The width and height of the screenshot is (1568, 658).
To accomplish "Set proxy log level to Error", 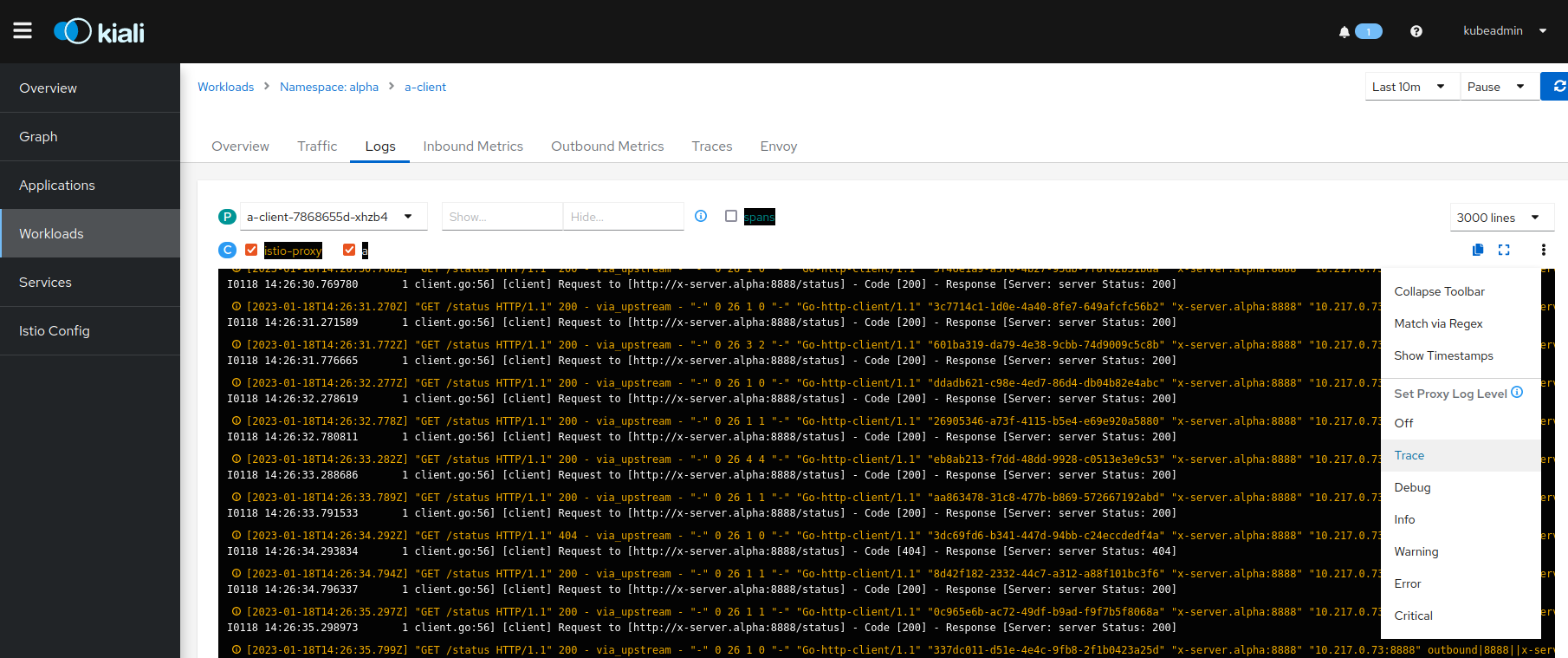I will click(1461, 583).
